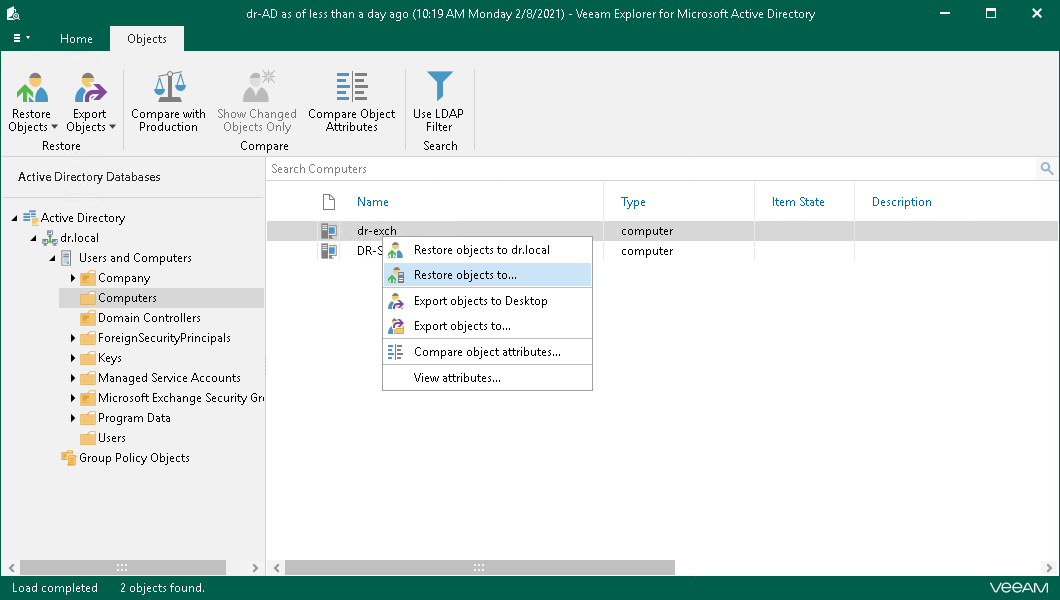This screenshot has height=600, width=1060.
Task: Expand the ForeignSecurityPrincipals node
Action: [x=73, y=339]
